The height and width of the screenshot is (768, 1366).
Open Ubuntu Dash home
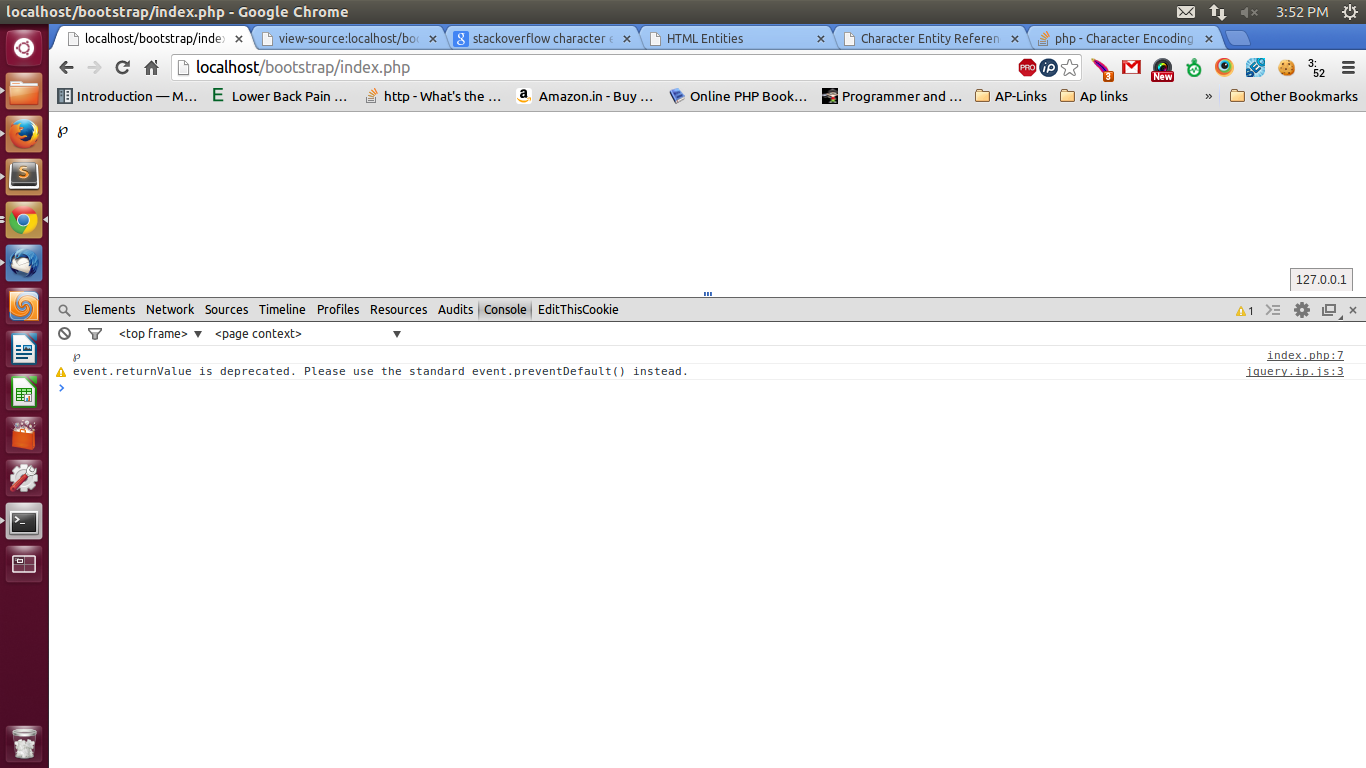[x=24, y=48]
